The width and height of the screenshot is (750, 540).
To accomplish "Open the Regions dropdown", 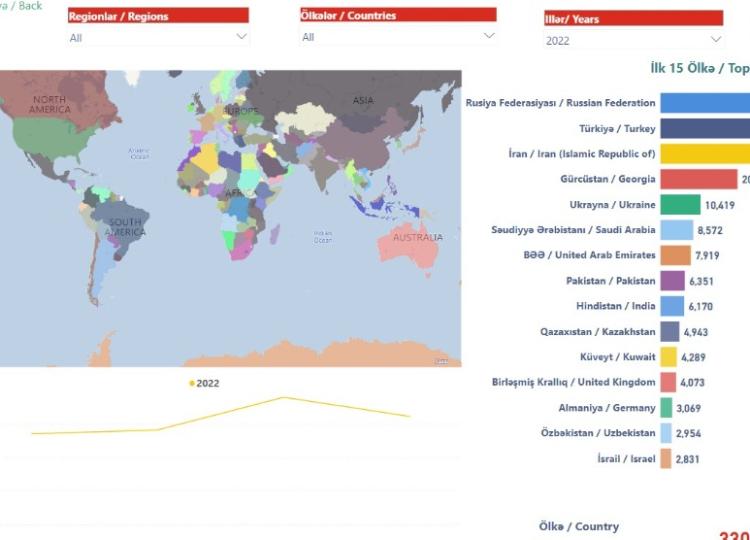I will [x=158, y=37].
